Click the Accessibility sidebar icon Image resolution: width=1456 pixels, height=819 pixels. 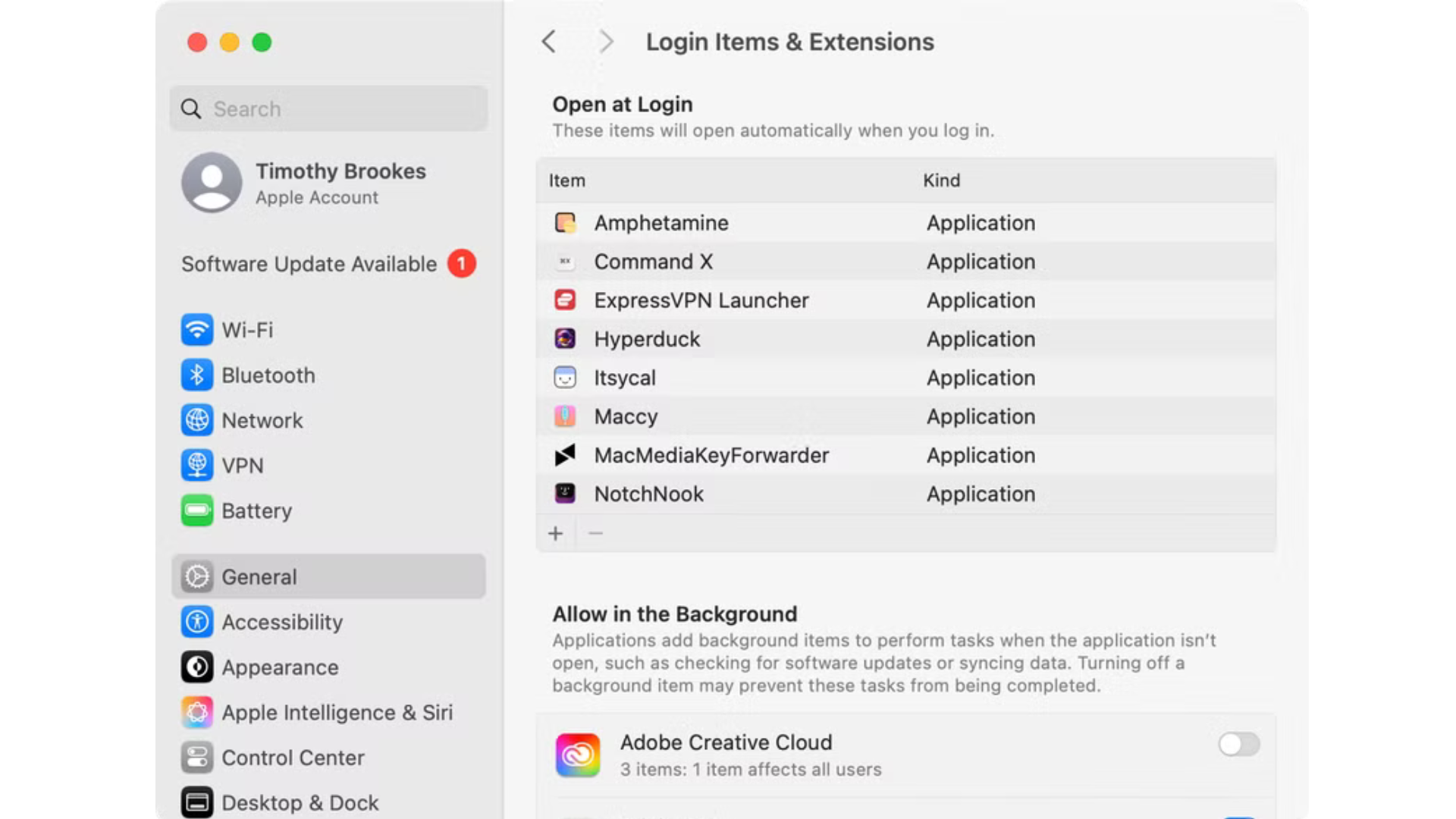pos(197,622)
